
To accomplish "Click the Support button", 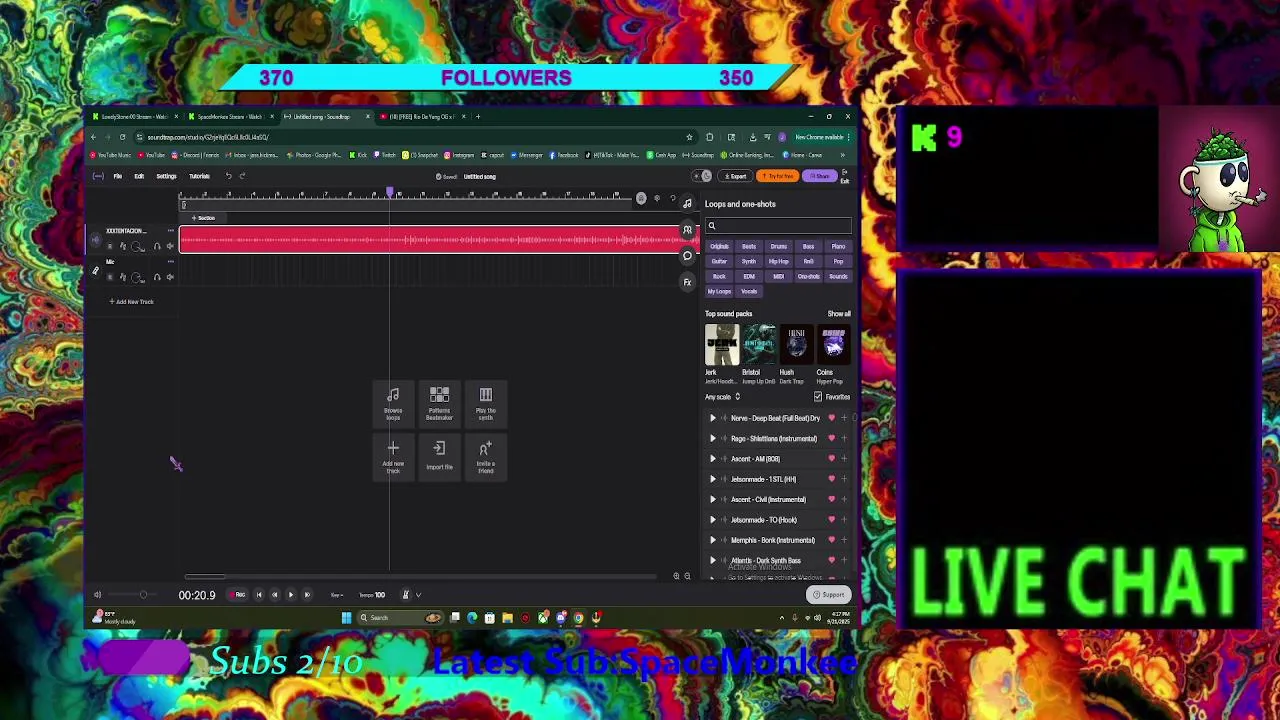I will [x=828, y=595].
